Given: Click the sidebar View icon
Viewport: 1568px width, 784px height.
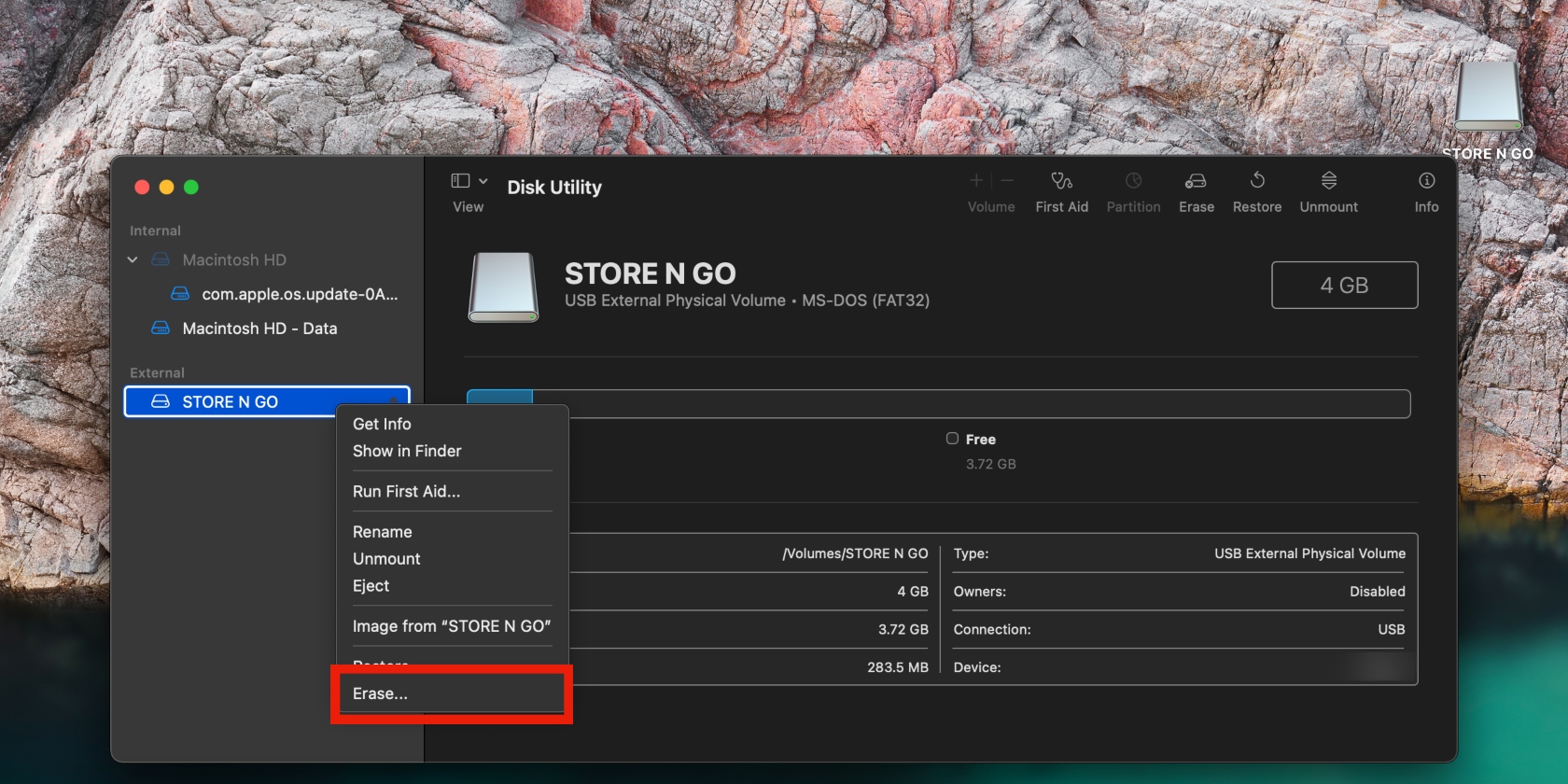Looking at the screenshot, I should pyautogui.click(x=460, y=180).
